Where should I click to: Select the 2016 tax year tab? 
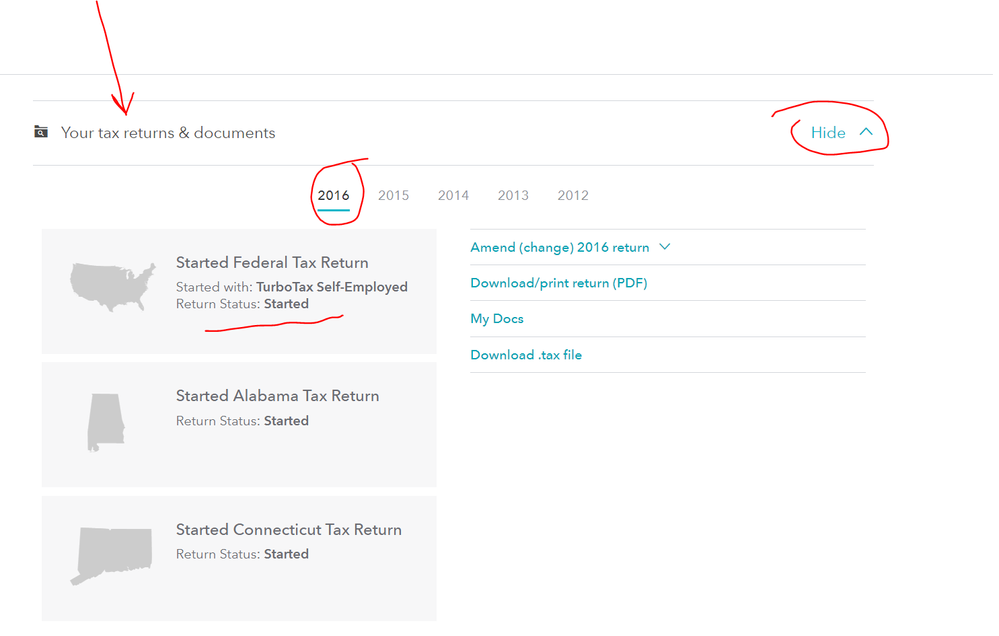(x=333, y=195)
